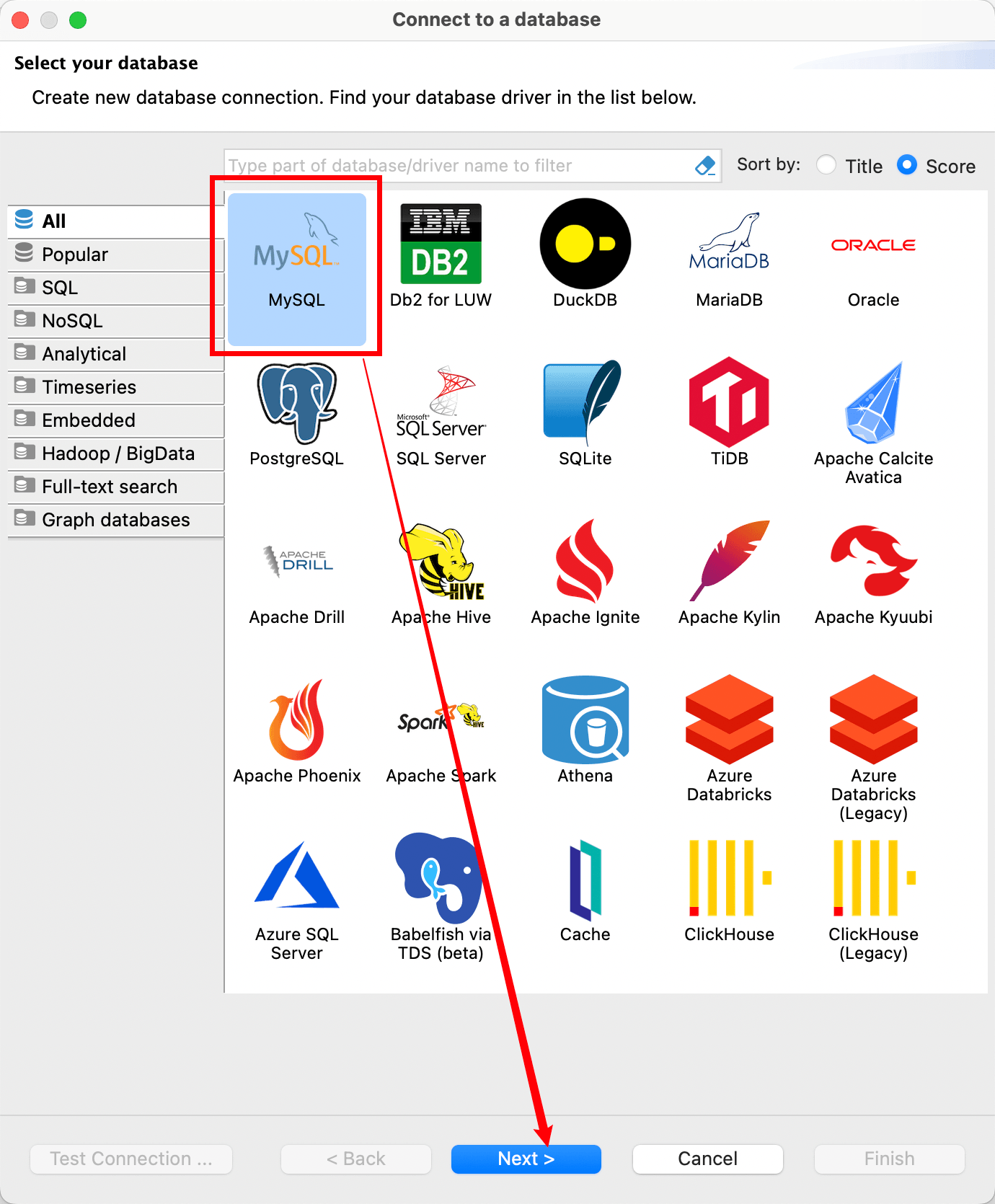Cancel the connection wizard
Image resolution: width=995 pixels, height=1204 pixels.
(708, 1159)
